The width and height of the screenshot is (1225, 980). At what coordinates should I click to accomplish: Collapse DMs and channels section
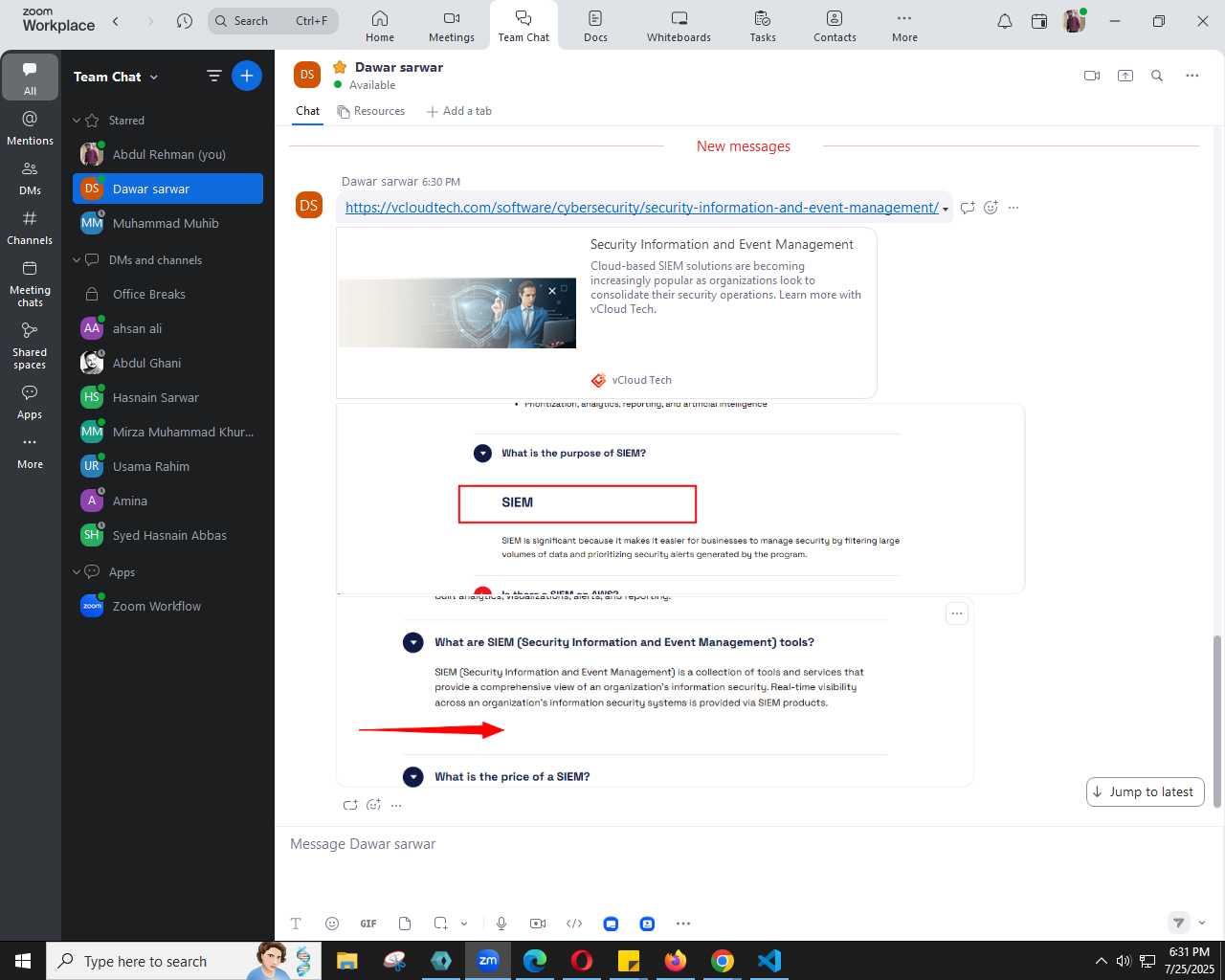(77, 260)
